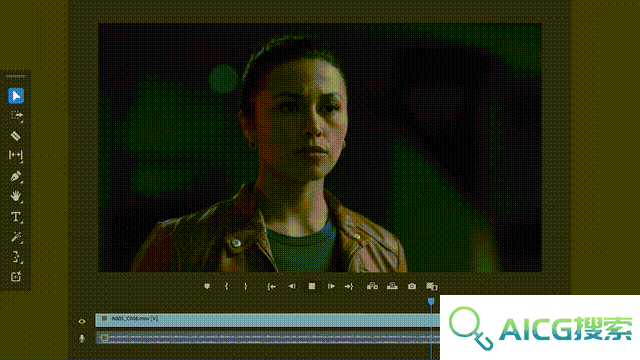Select the Selection arrow tool

coord(16,96)
